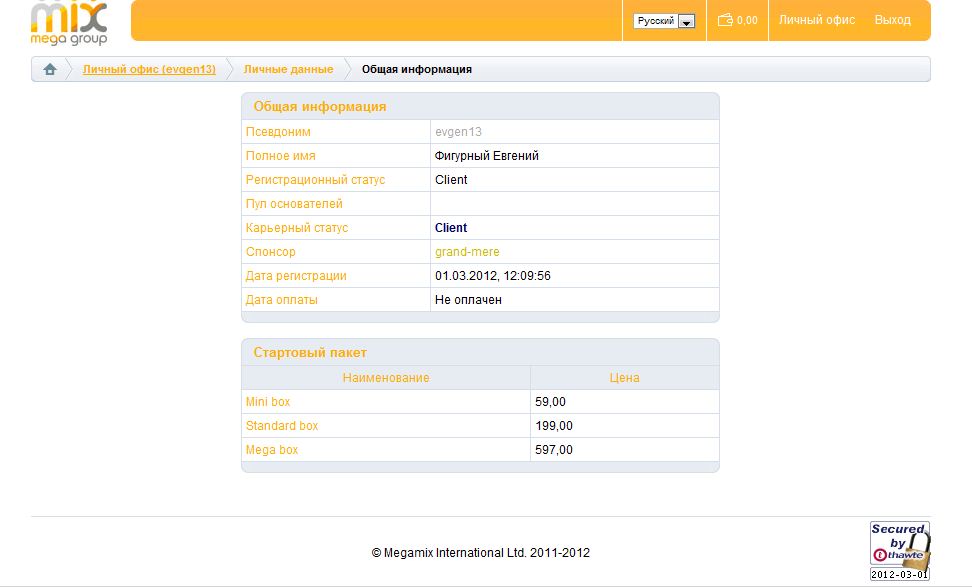Open Личный офис in top bar
The width and height of the screenshot is (972, 587).
816,20
